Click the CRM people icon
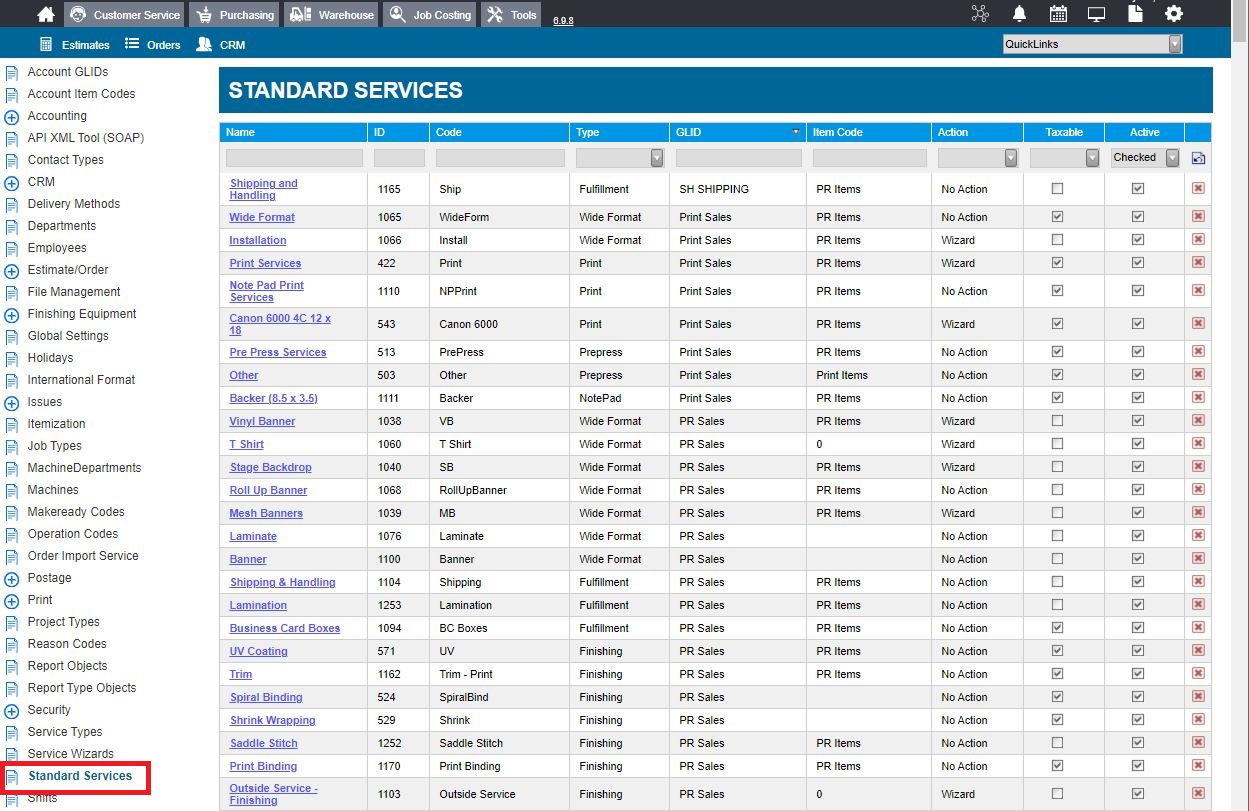The width and height of the screenshot is (1249, 811). (204, 44)
